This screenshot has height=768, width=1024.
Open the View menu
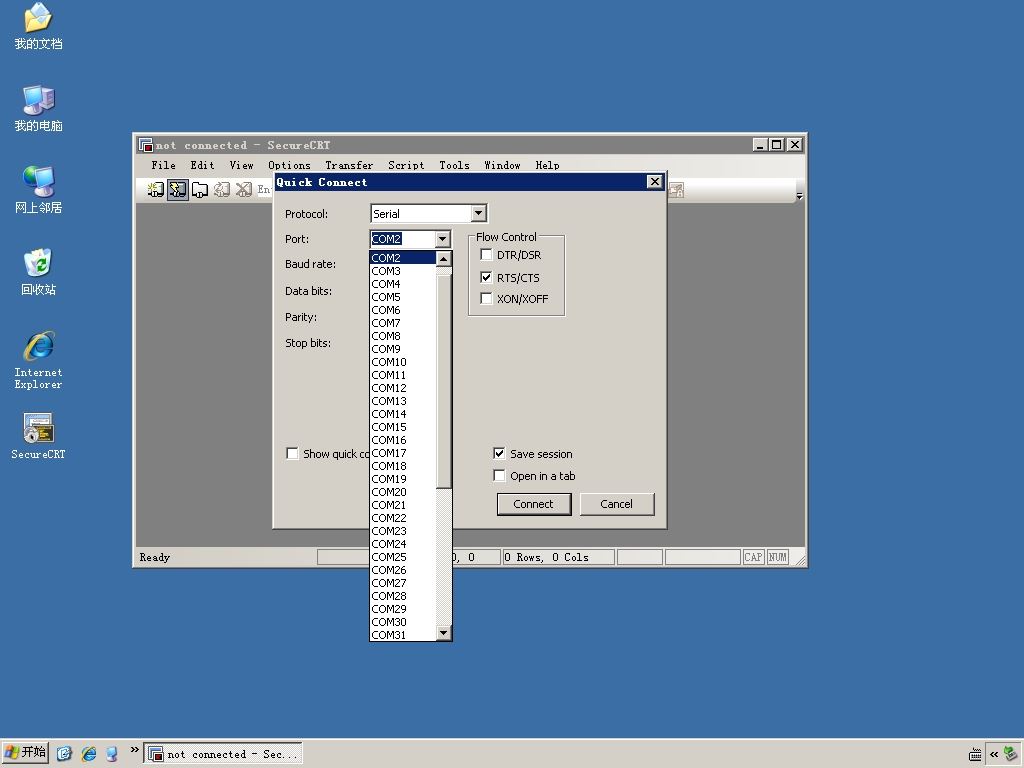pos(241,165)
